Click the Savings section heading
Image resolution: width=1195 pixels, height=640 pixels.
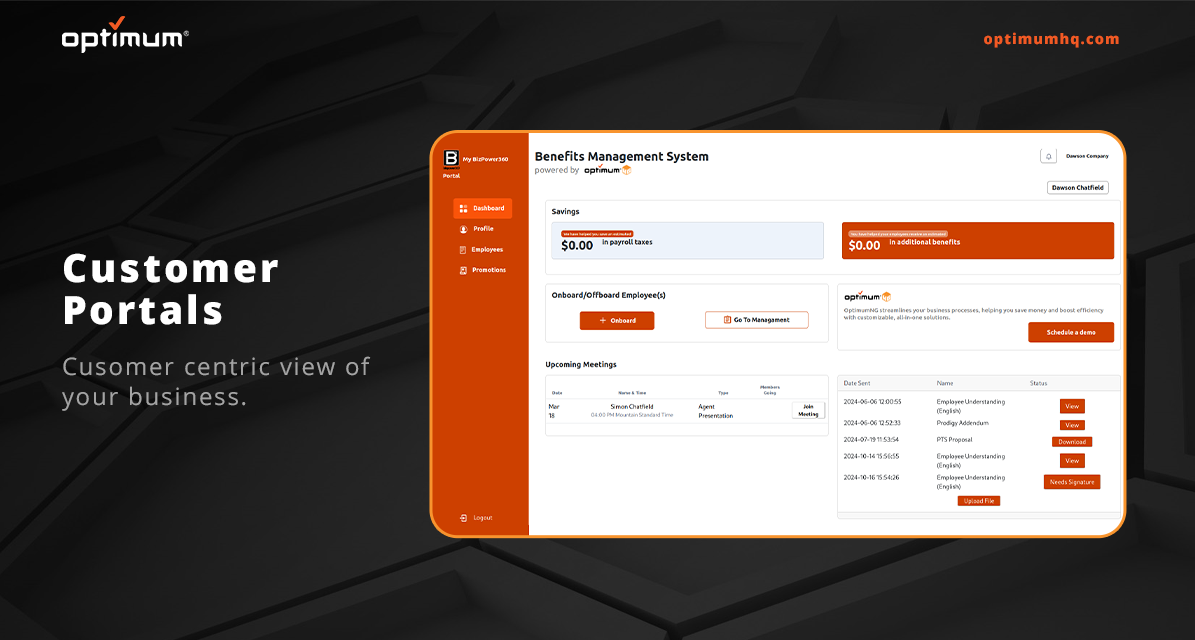(x=565, y=212)
